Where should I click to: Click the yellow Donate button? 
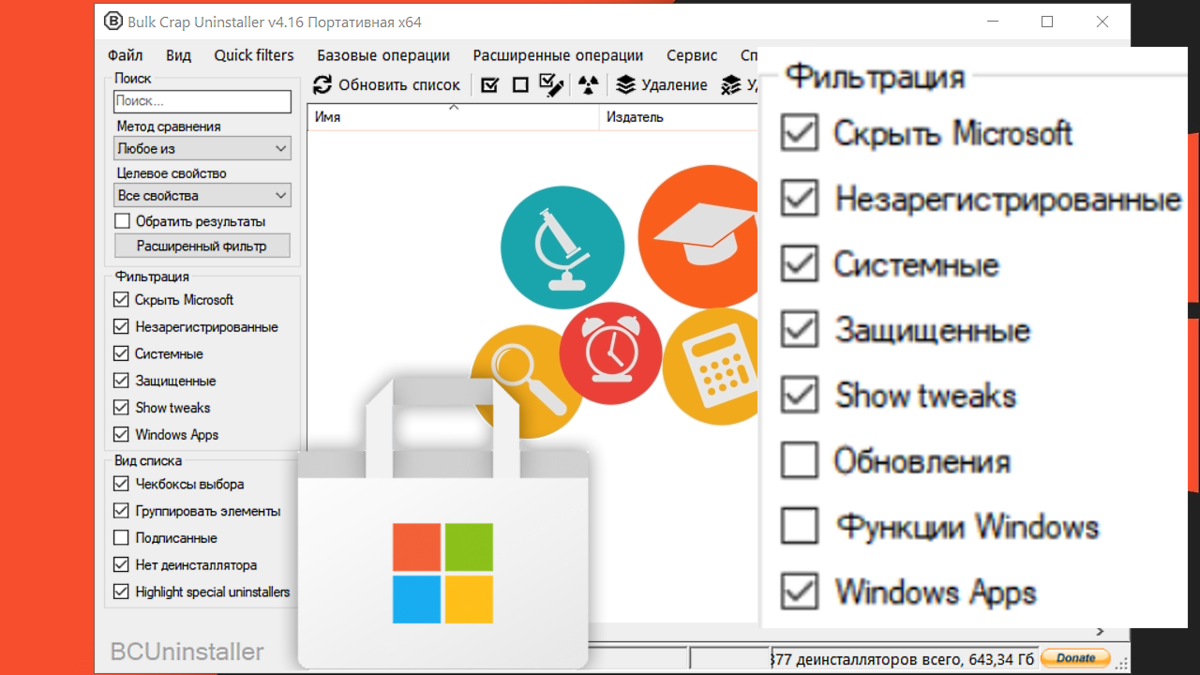[1076, 658]
